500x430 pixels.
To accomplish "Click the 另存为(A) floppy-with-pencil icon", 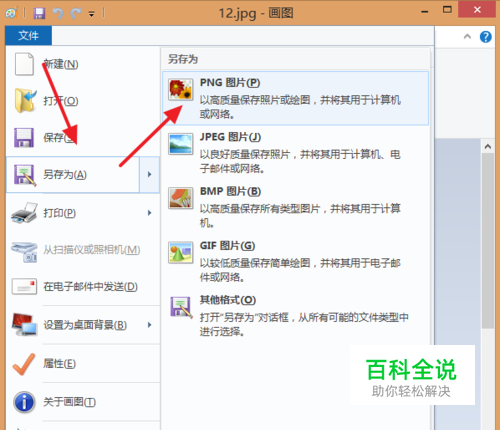I will pos(25,175).
